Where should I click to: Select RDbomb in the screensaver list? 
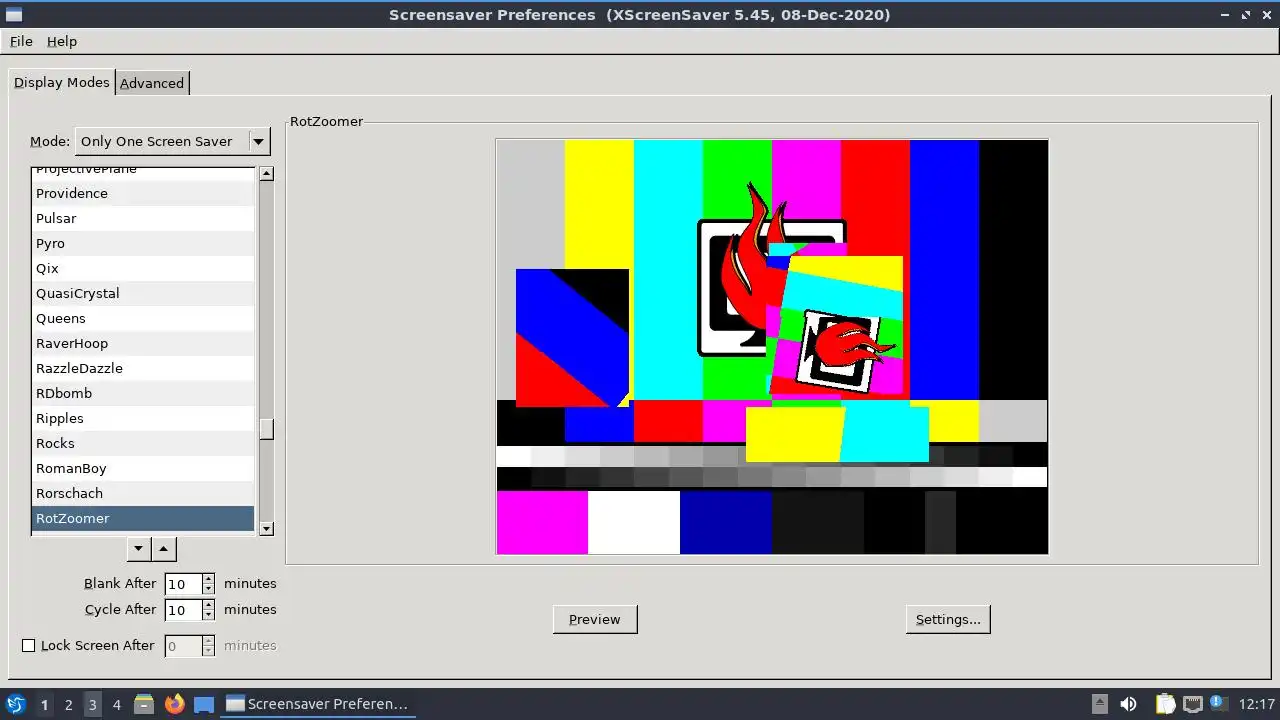[x=143, y=393]
